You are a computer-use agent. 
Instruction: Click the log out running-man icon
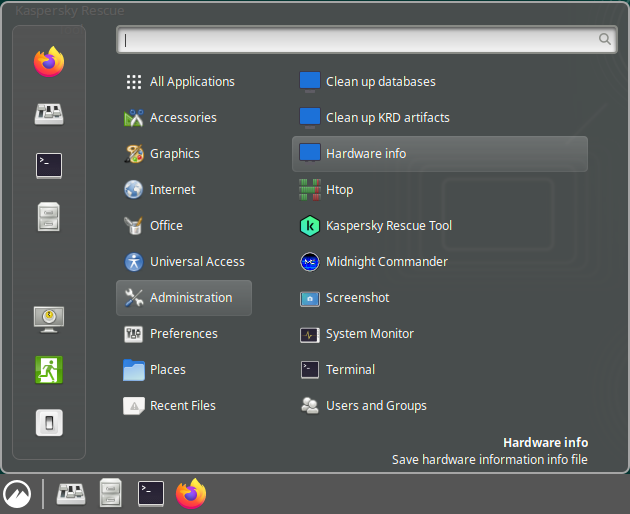pyautogui.click(x=49, y=369)
